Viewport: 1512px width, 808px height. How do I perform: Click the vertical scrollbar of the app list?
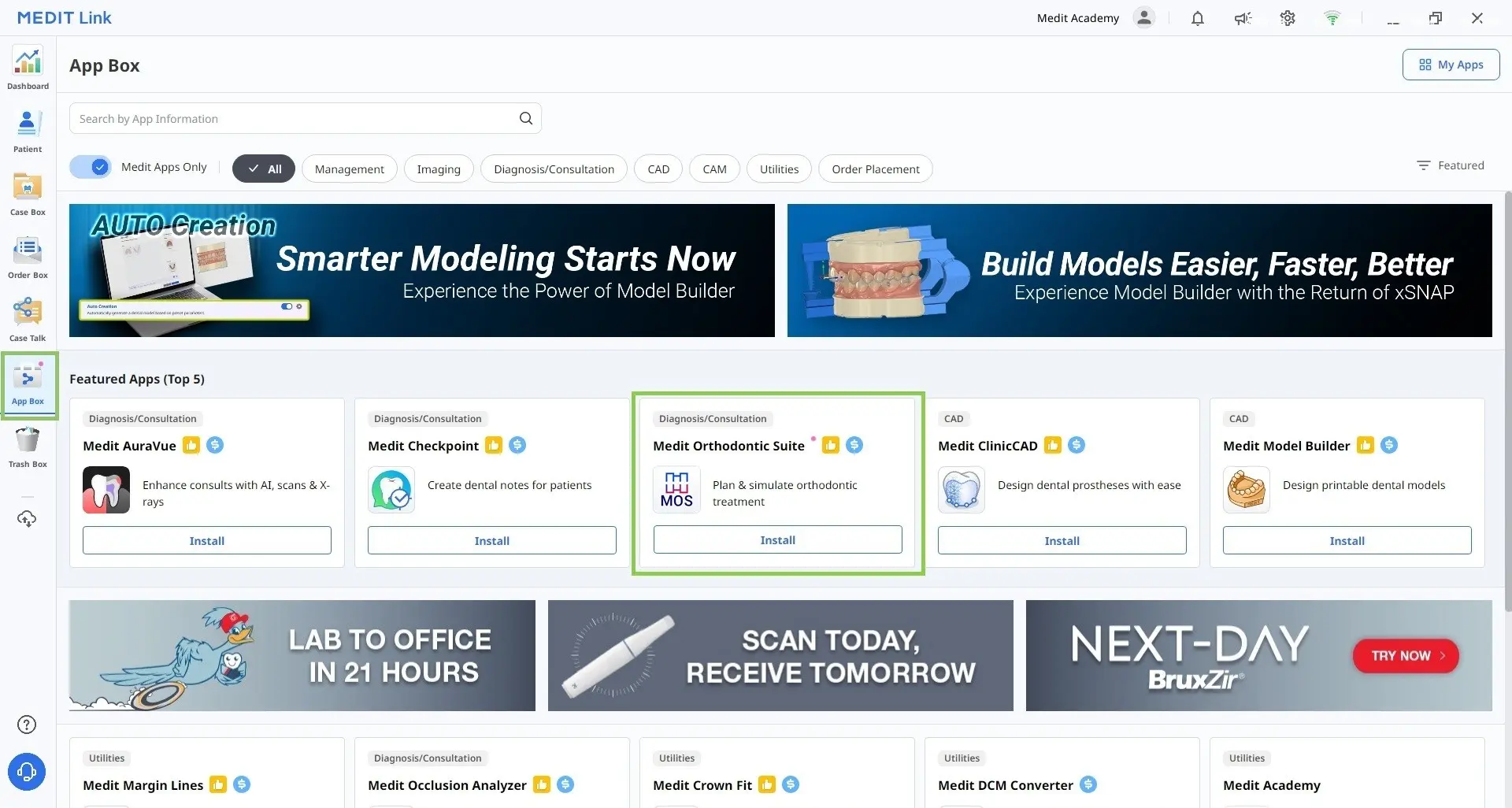tap(1507, 402)
